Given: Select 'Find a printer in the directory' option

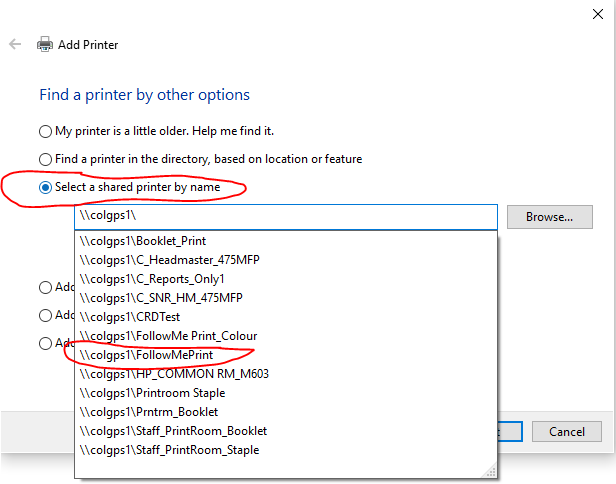Looking at the screenshot, I should pos(45,159).
